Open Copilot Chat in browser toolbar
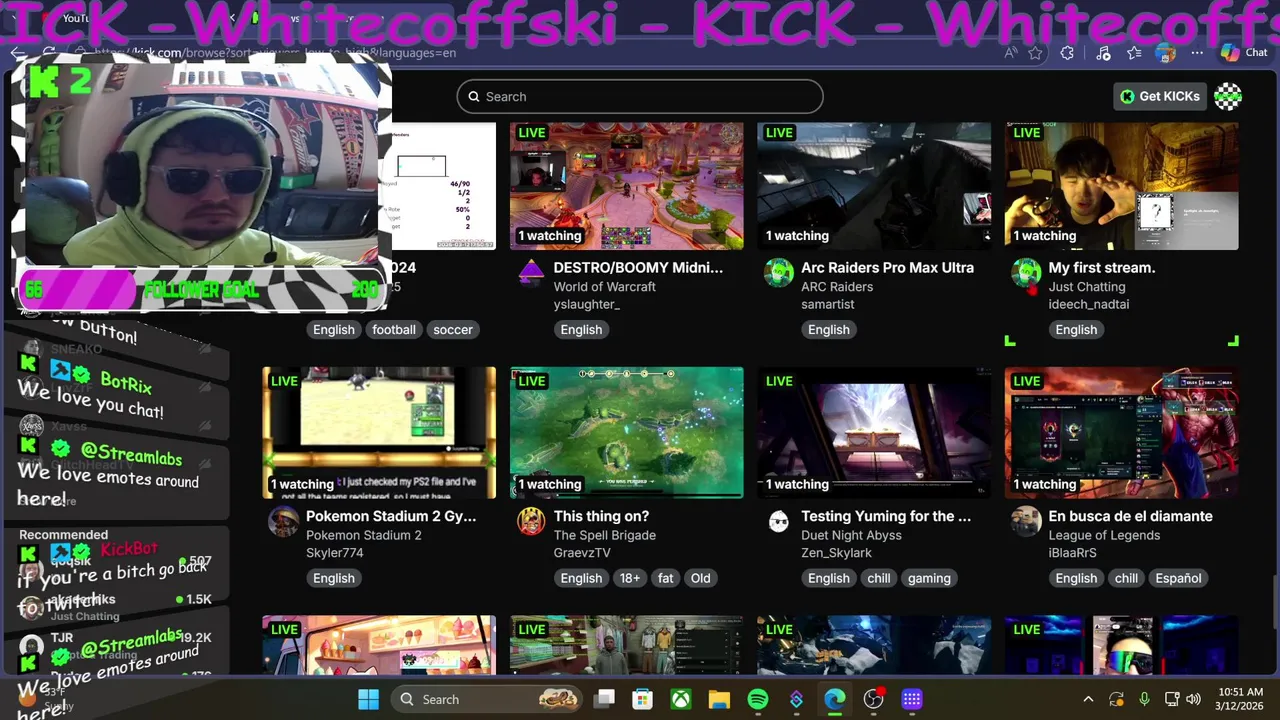 1244,53
